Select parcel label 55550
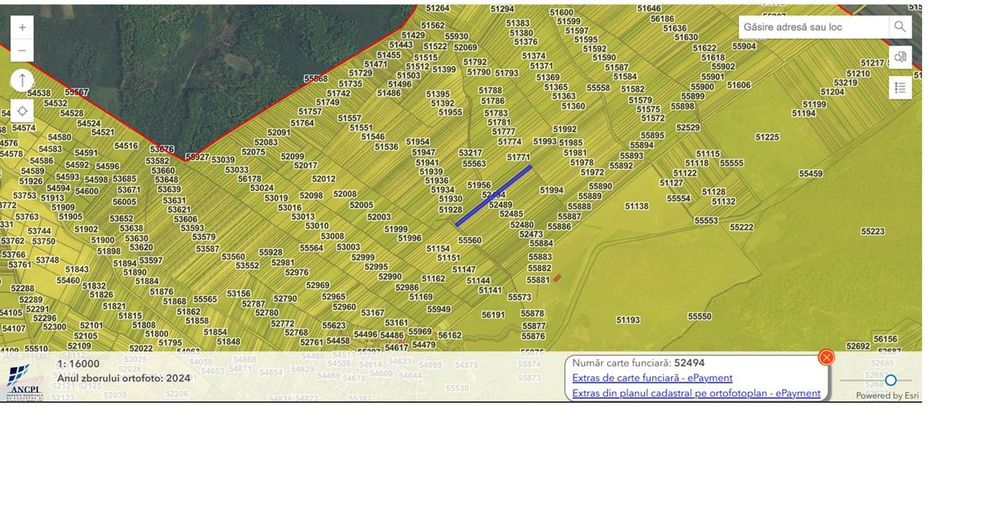 point(699,316)
